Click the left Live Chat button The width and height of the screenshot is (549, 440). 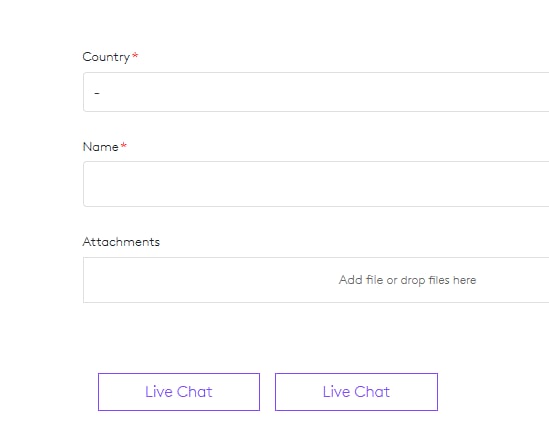click(179, 392)
